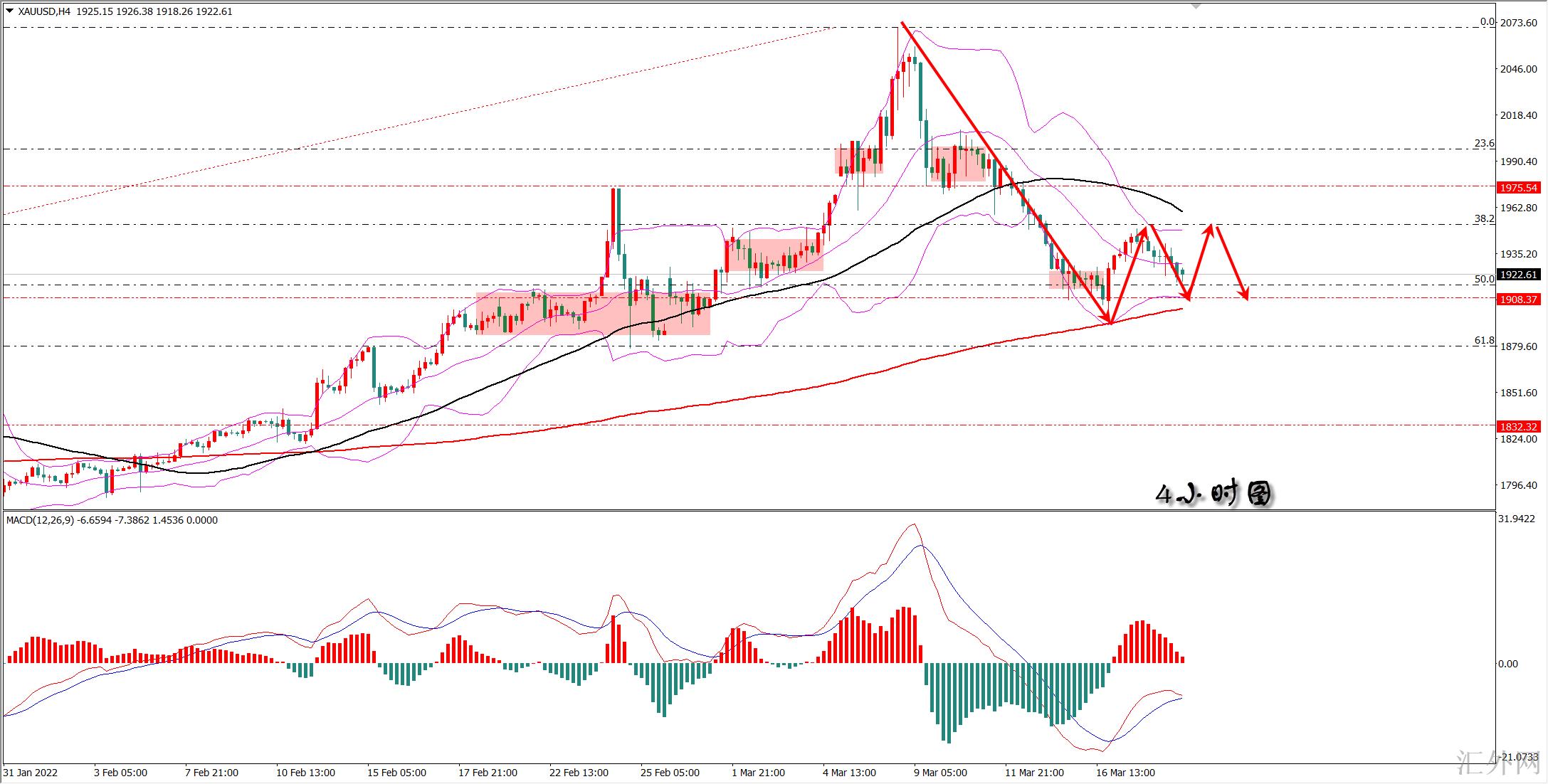Viewport: 1548px width, 784px height.
Task: Click the 2073.60 price scale value
Action: pos(1518,23)
